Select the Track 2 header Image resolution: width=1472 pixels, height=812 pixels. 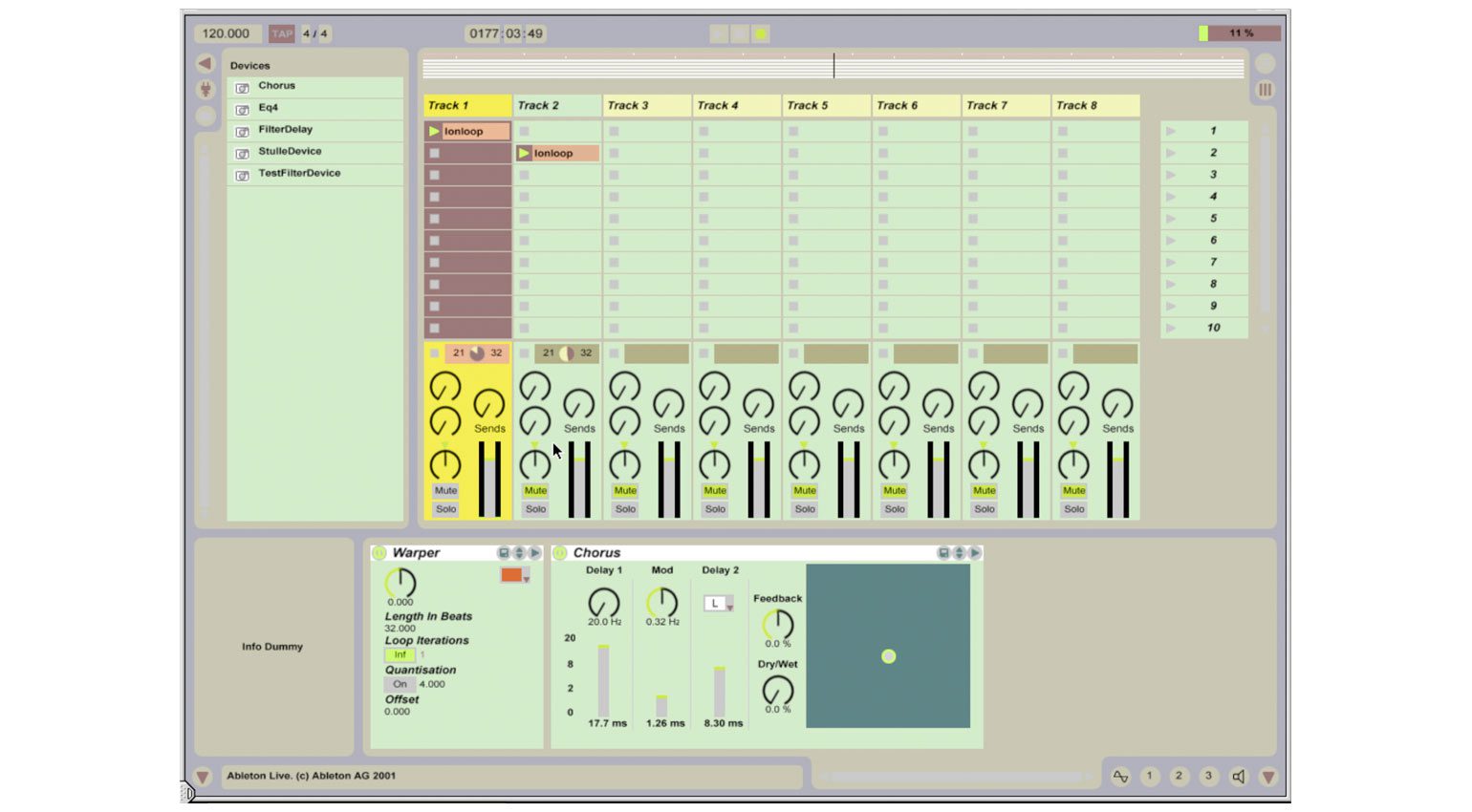tap(557, 105)
